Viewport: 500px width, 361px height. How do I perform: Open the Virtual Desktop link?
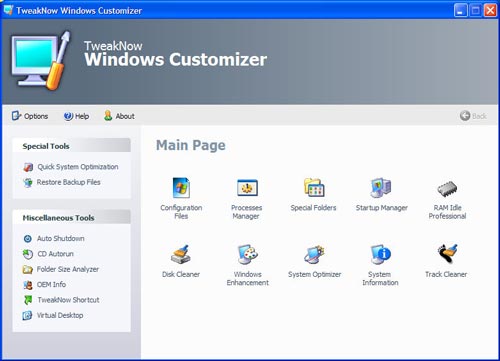pyautogui.click(x=60, y=315)
